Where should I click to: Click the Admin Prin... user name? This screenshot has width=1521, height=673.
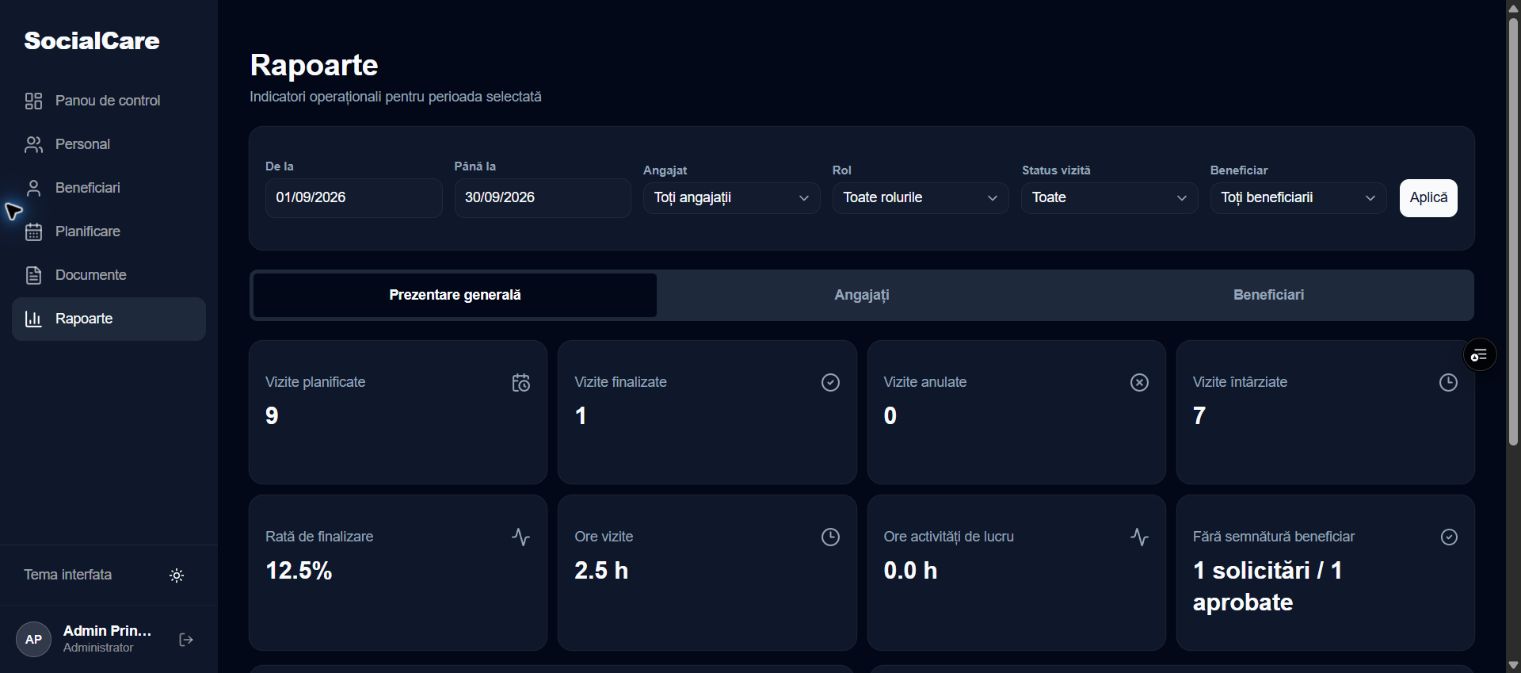tap(107, 631)
